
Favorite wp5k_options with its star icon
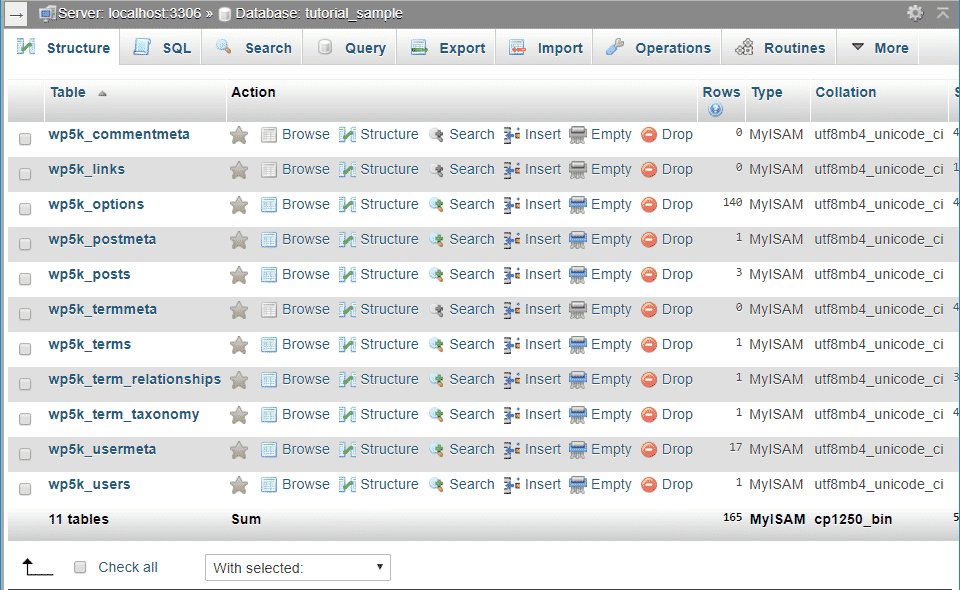239,204
